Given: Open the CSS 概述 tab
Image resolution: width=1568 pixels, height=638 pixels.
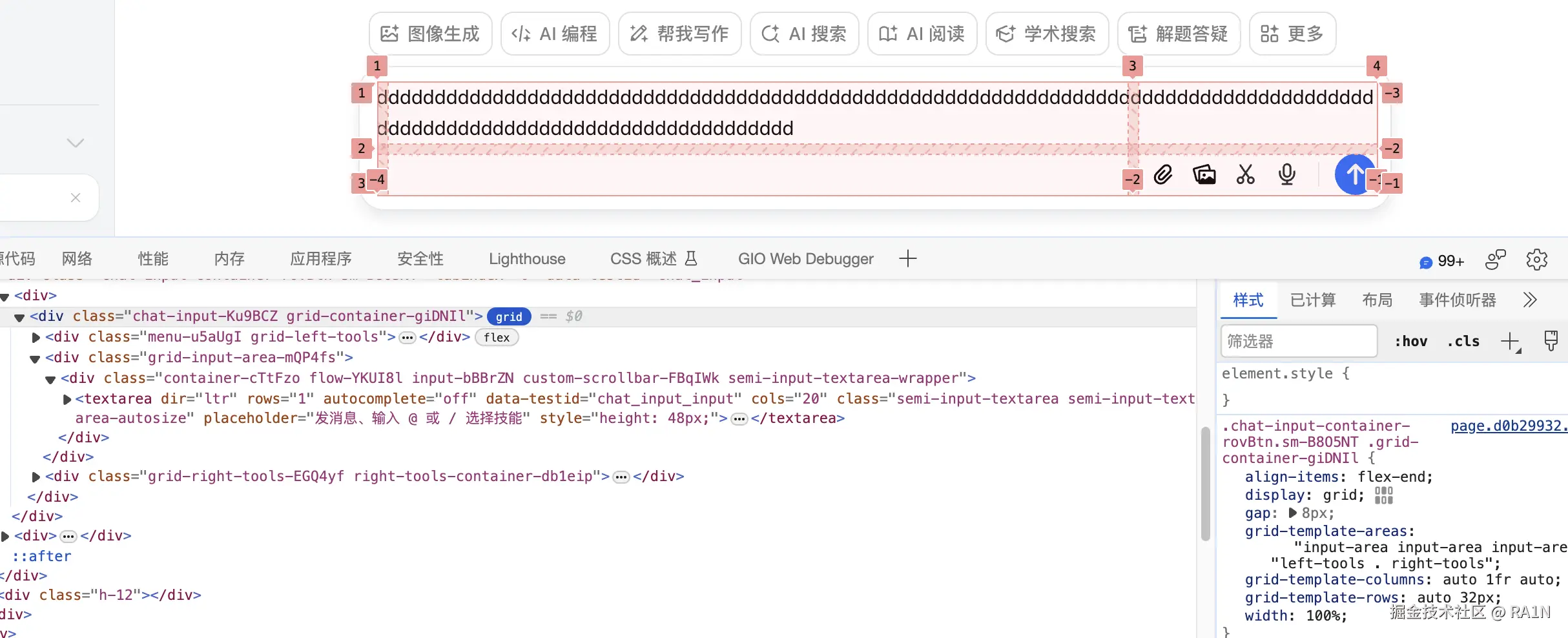Looking at the screenshot, I should tap(654, 259).
